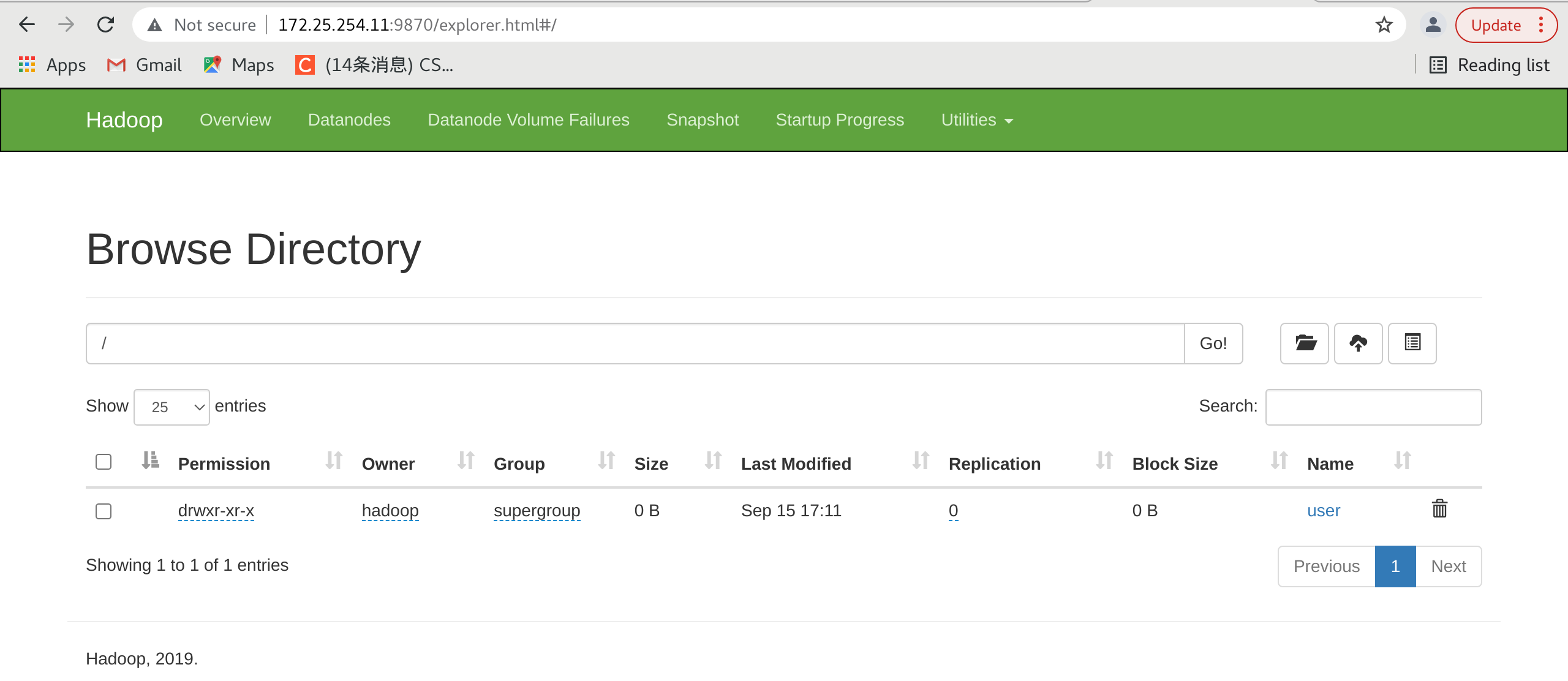Open the Chrome profile avatar icon
1568x681 pixels.
click(x=1432, y=25)
